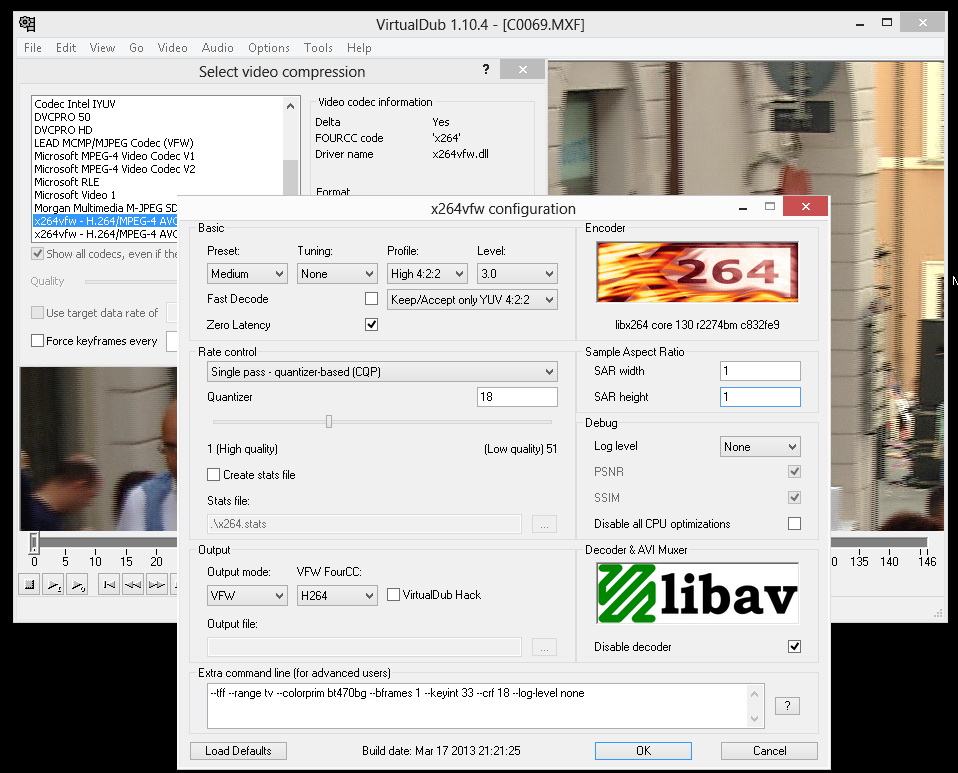Screen dimensions: 958x773
Task: Toggle the VirtualDub Hack checkbox
Action: pos(393,595)
